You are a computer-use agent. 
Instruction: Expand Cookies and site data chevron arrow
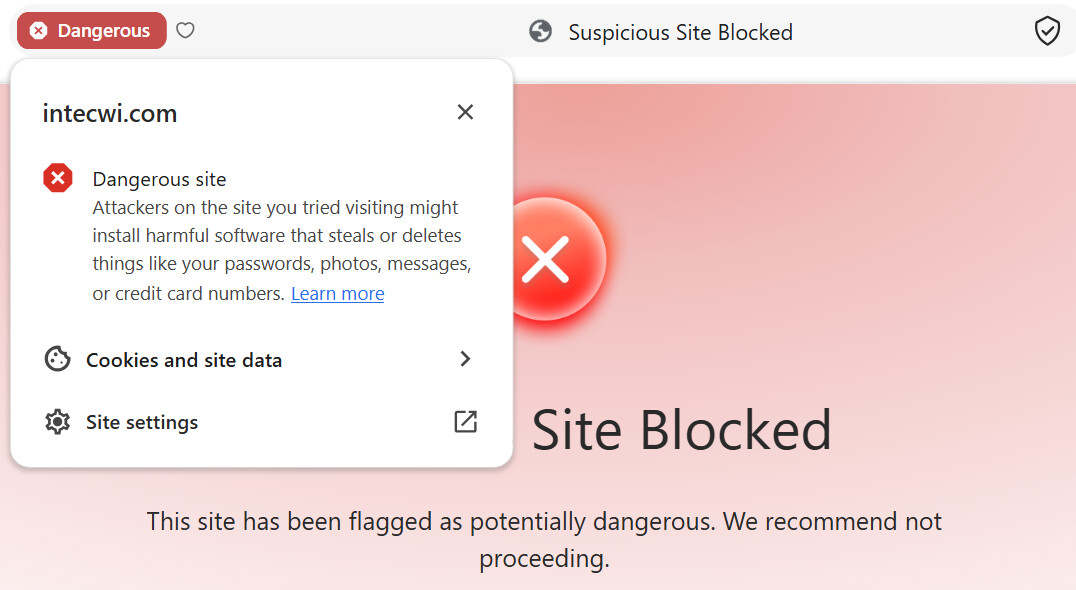tap(465, 359)
